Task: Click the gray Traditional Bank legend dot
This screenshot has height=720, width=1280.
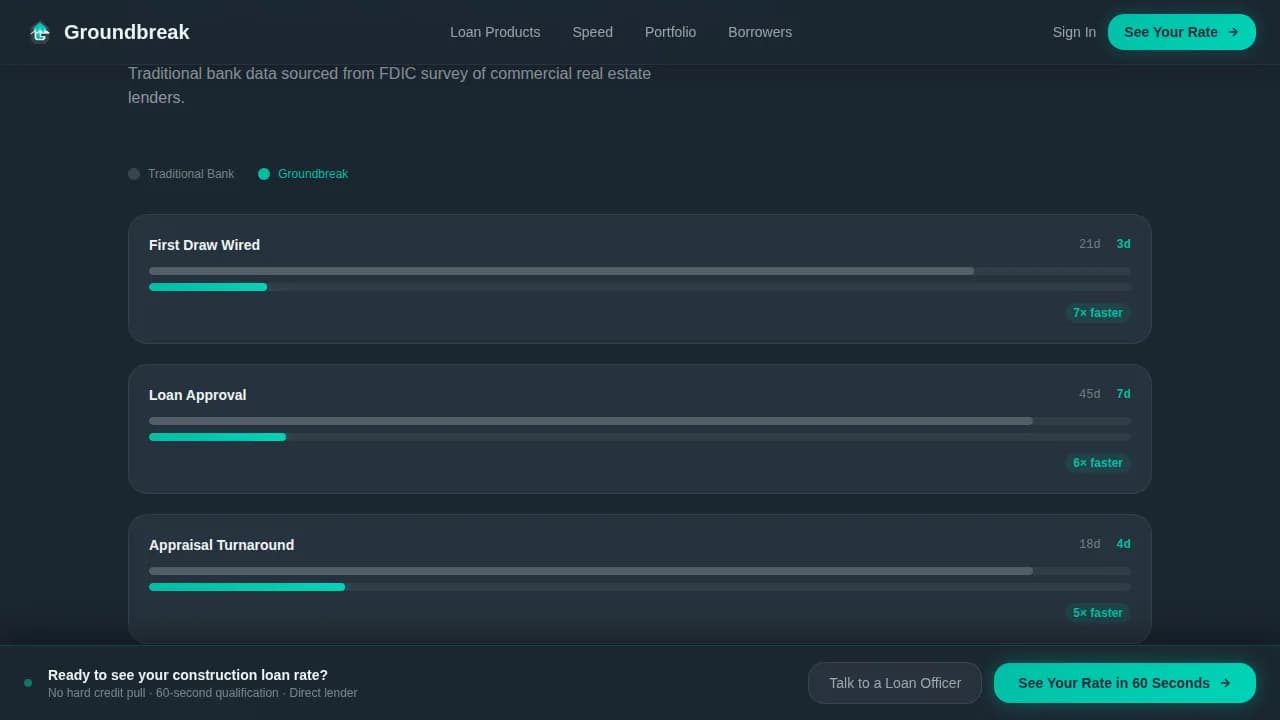Action: (134, 174)
